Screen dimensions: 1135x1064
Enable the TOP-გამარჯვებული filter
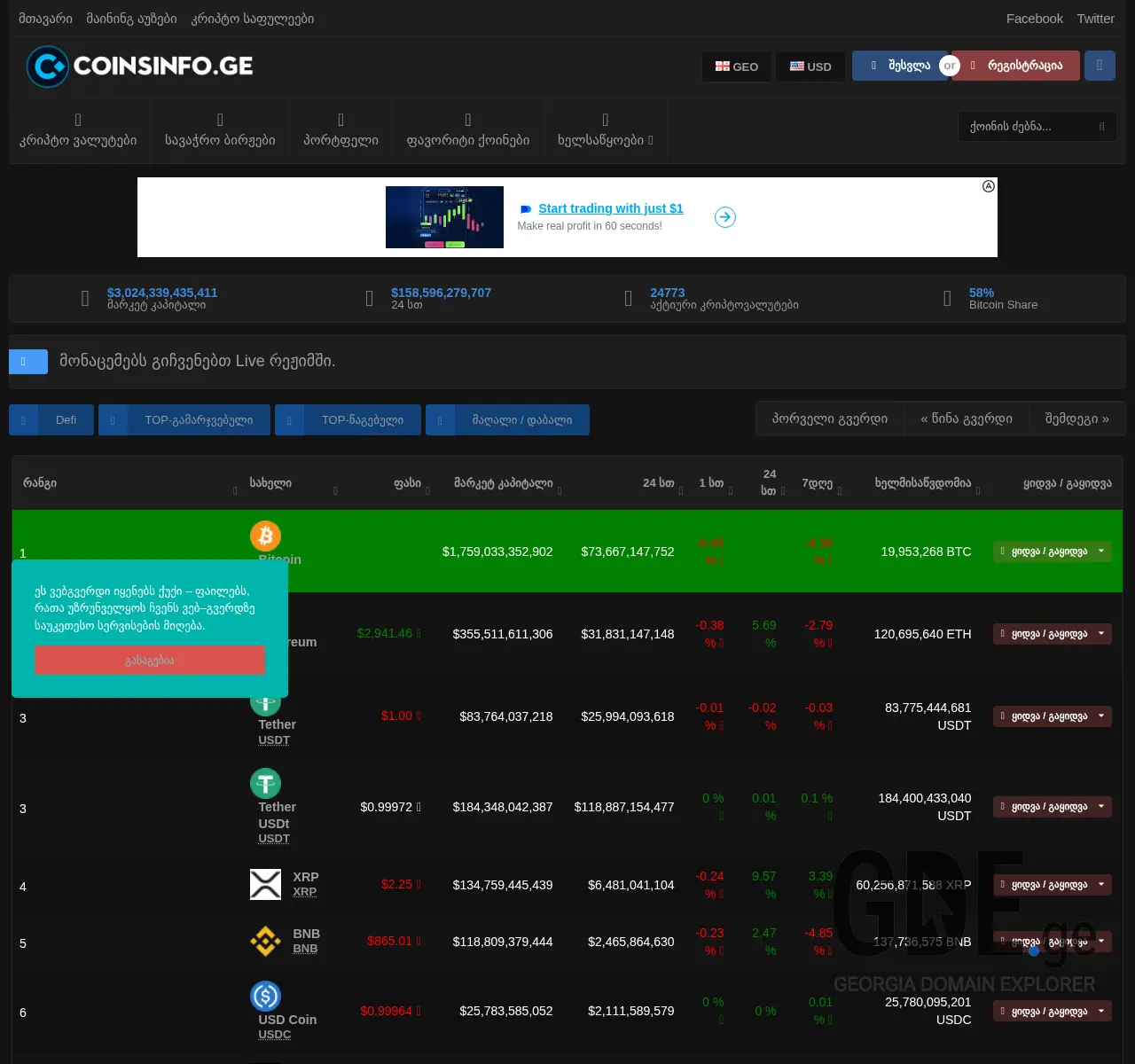click(184, 419)
